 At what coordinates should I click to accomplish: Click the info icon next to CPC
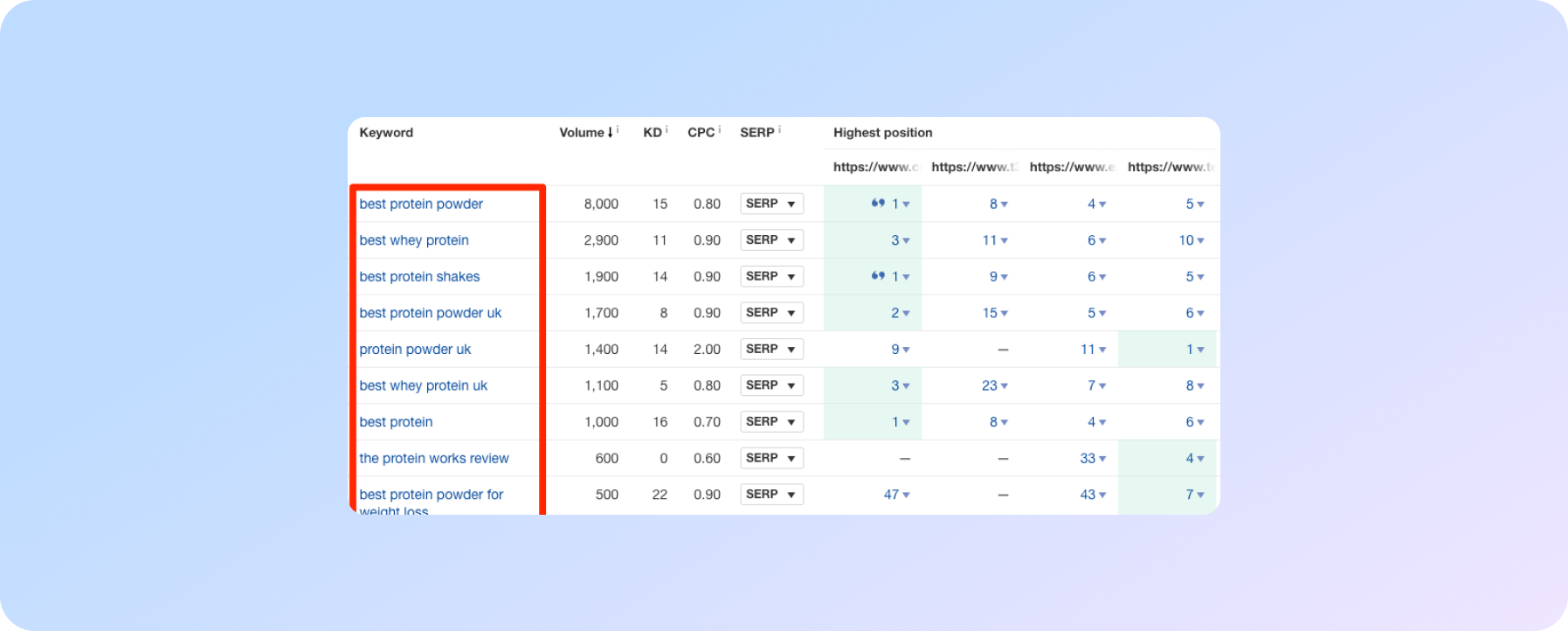(720, 129)
